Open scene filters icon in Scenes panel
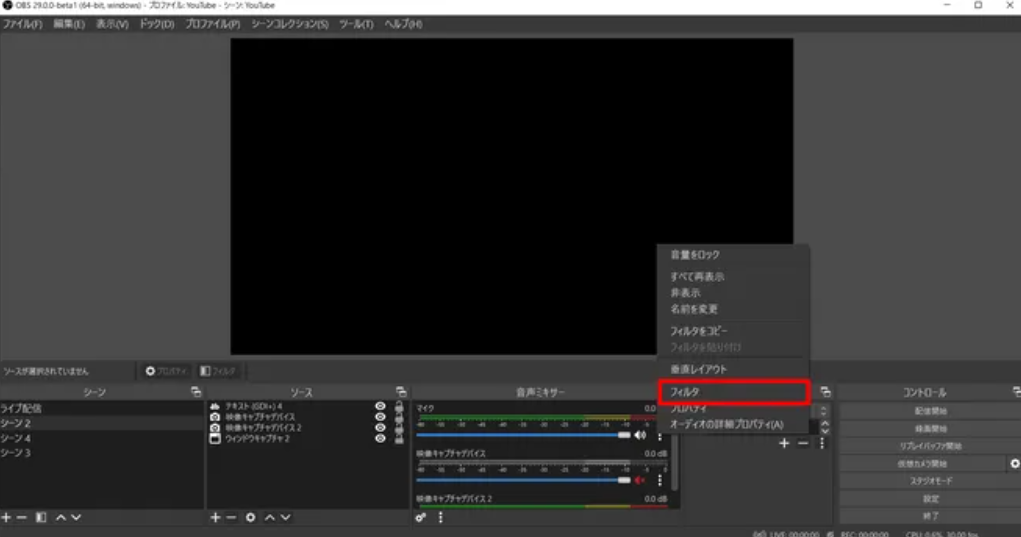The height and width of the screenshot is (537, 1021). point(41,517)
